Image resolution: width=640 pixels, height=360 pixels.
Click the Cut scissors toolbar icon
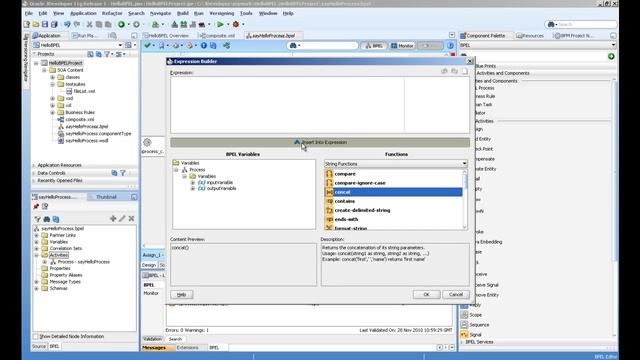[x=89, y=24]
